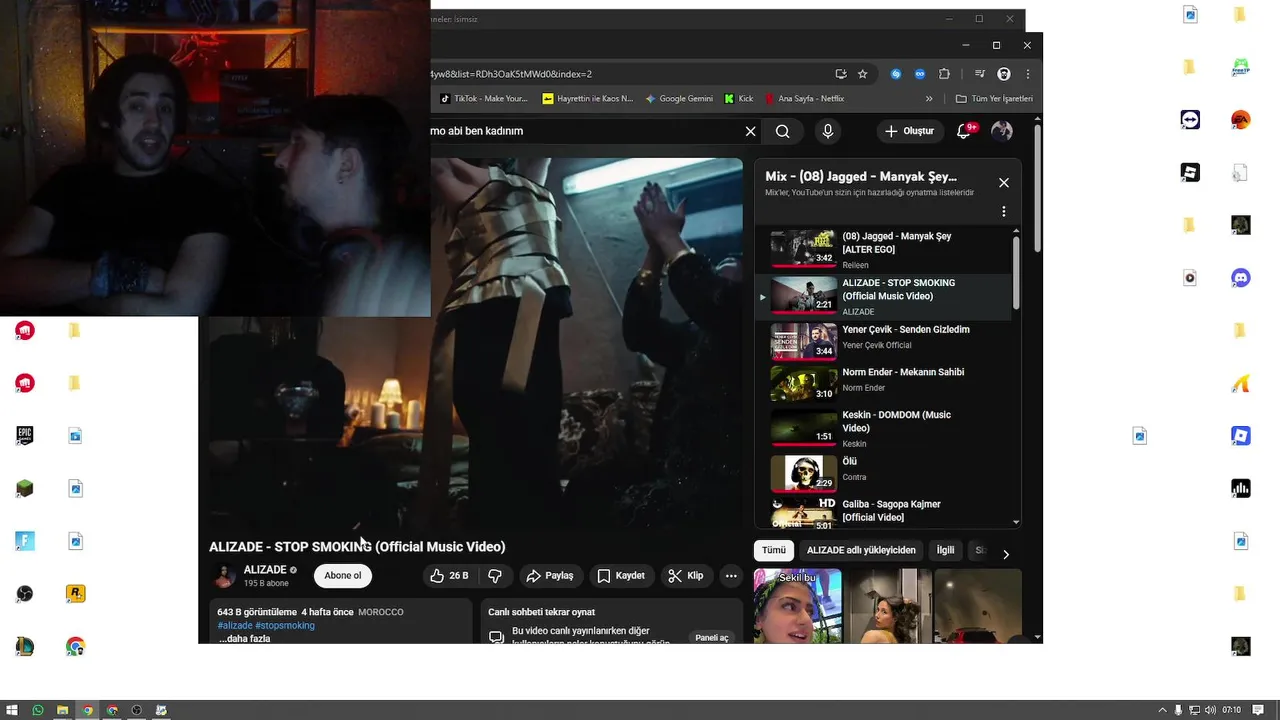This screenshot has width=1280, height=720.
Task: Expand the bookmarks overflow chevron
Action: click(929, 99)
